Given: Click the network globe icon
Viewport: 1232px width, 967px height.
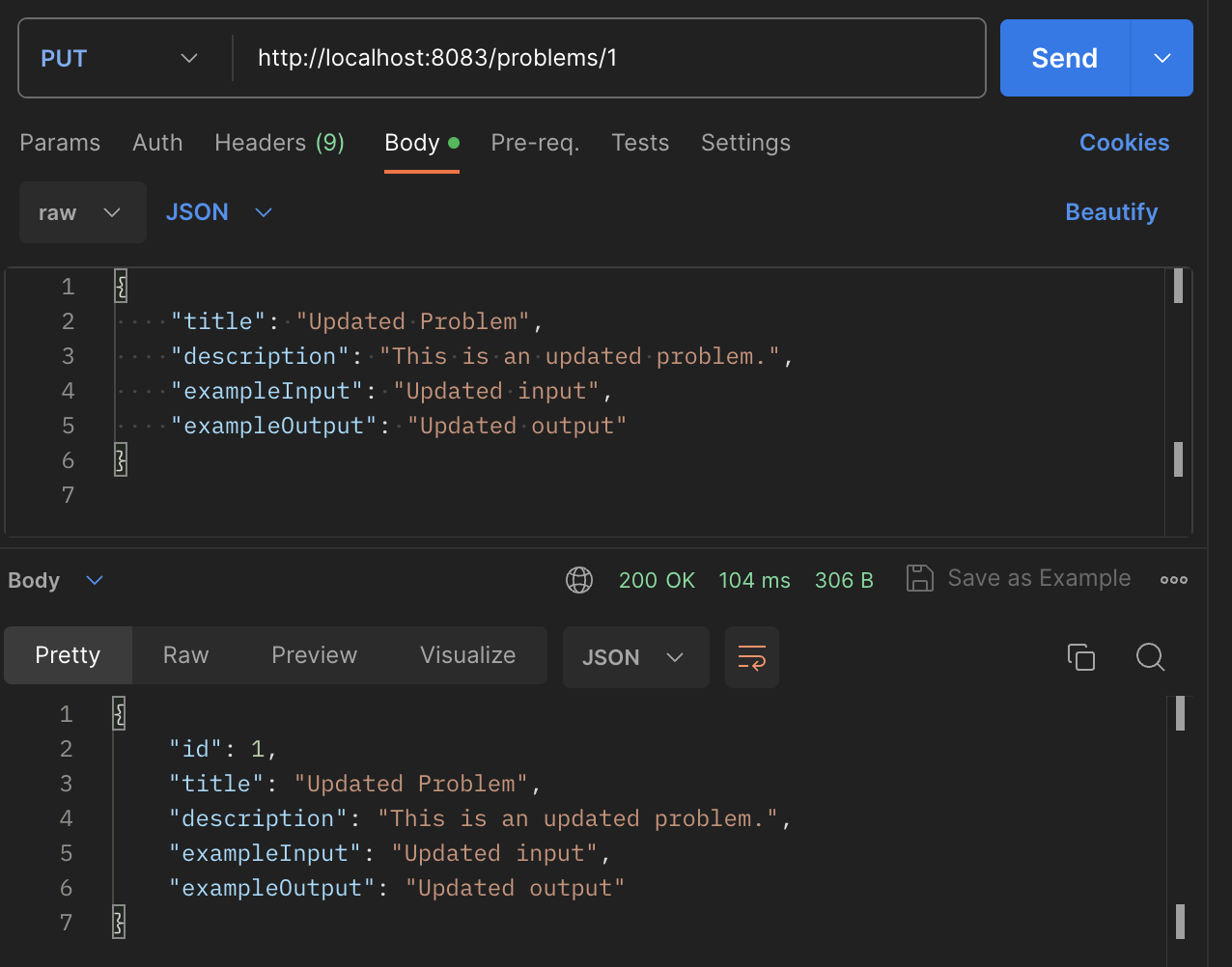Looking at the screenshot, I should tap(579, 580).
